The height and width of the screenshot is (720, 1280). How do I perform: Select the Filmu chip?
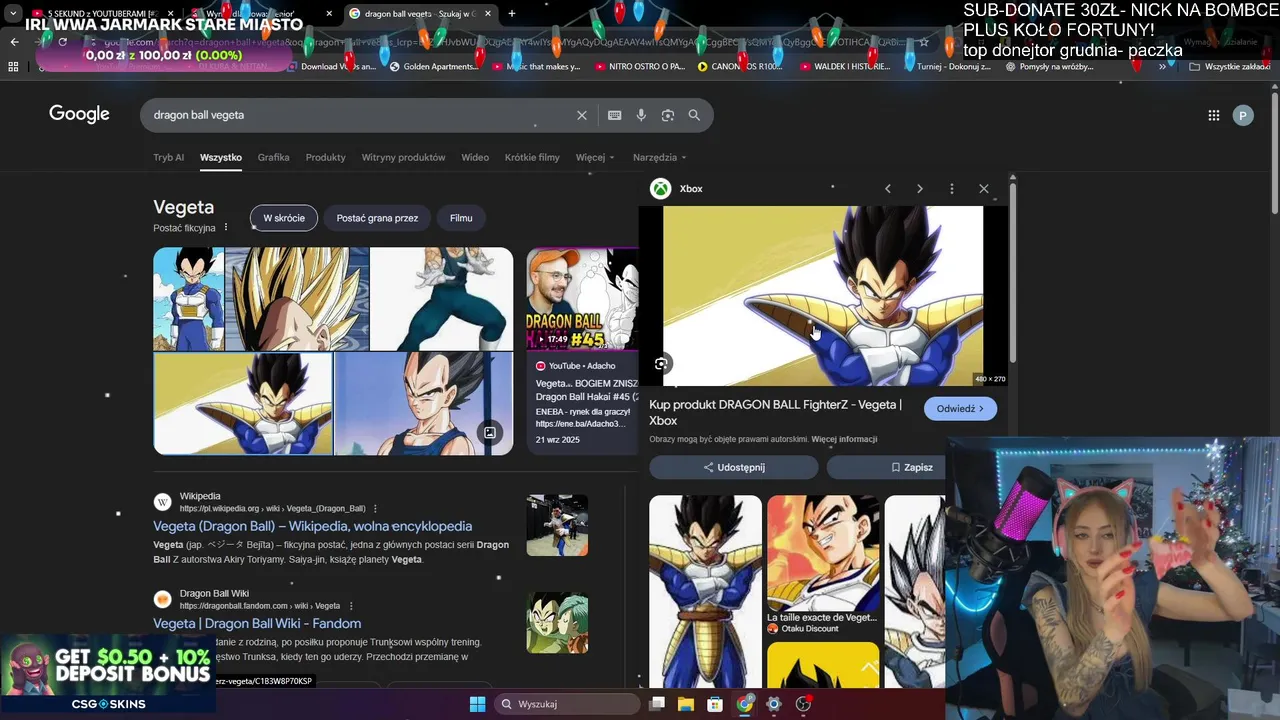[x=461, y=218]
